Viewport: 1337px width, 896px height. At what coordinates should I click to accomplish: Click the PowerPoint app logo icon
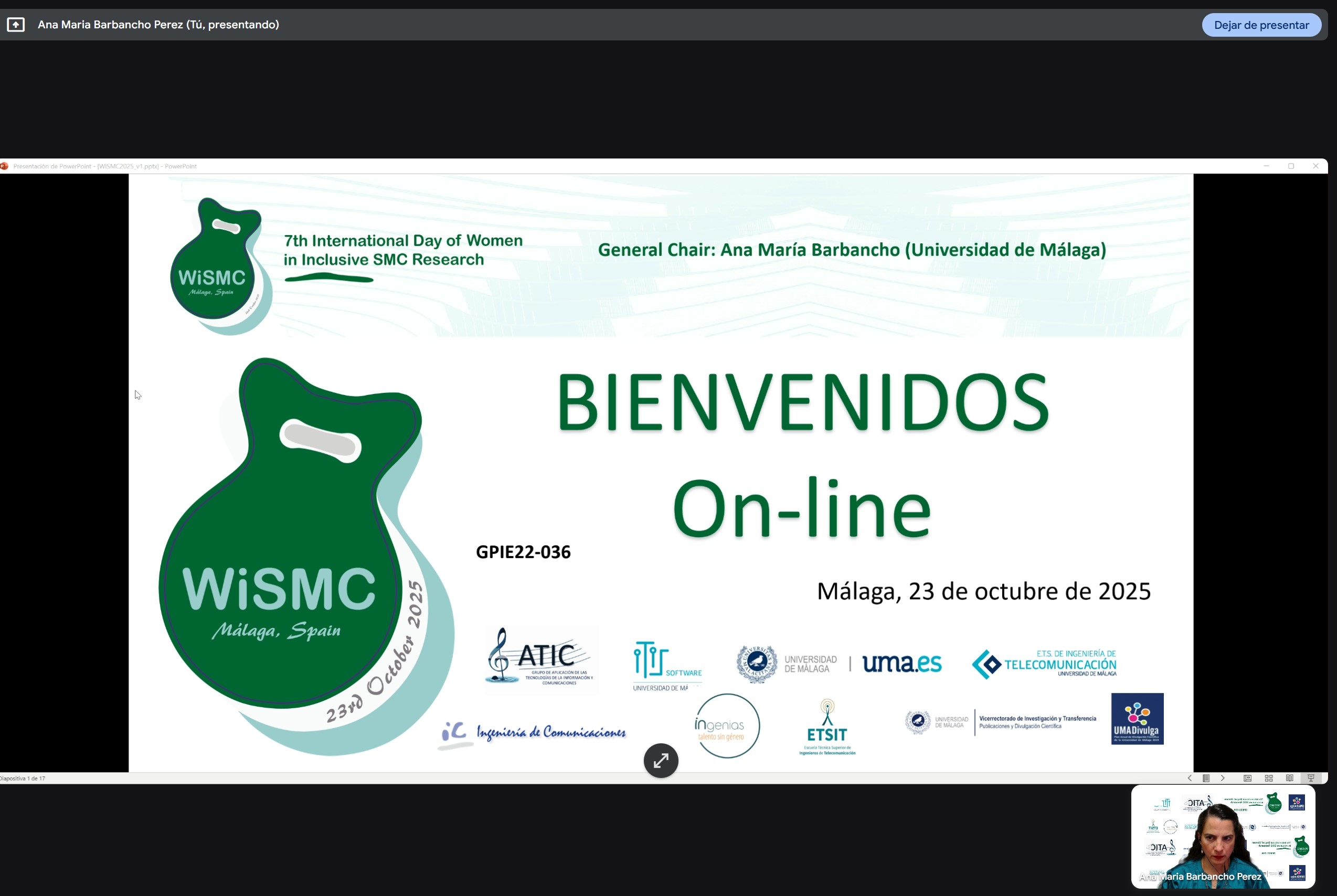[x=5, y=166]
